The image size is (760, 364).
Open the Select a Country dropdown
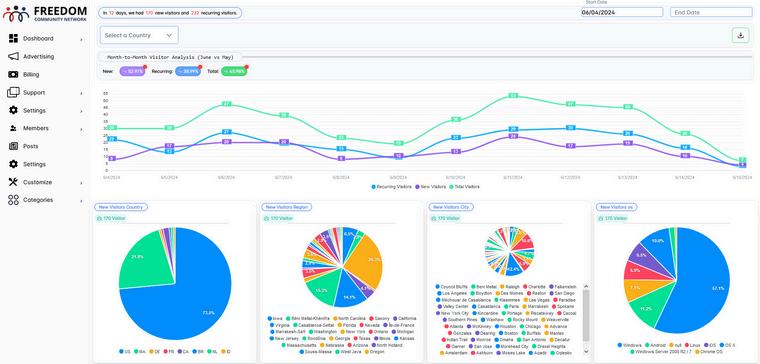point(139,35)
